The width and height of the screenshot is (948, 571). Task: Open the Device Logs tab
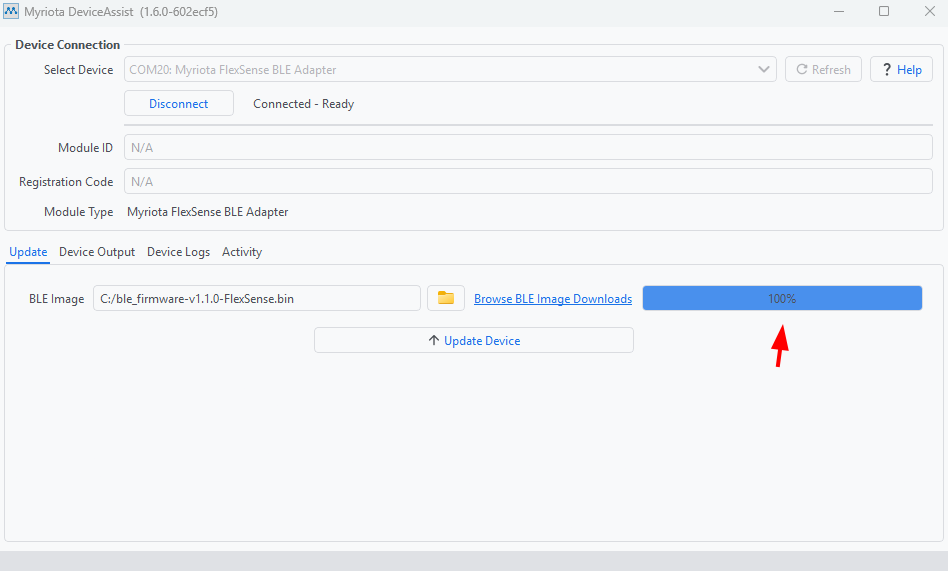coord(178,252)
